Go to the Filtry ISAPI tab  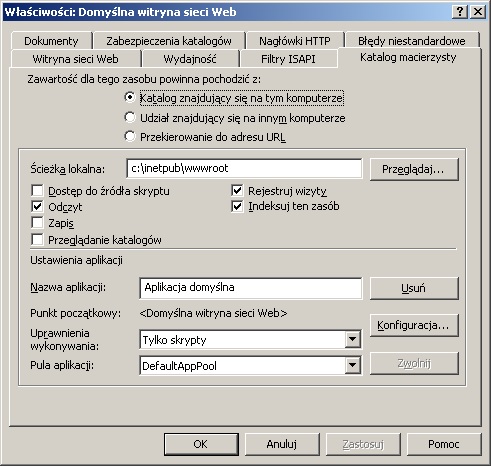288,59
